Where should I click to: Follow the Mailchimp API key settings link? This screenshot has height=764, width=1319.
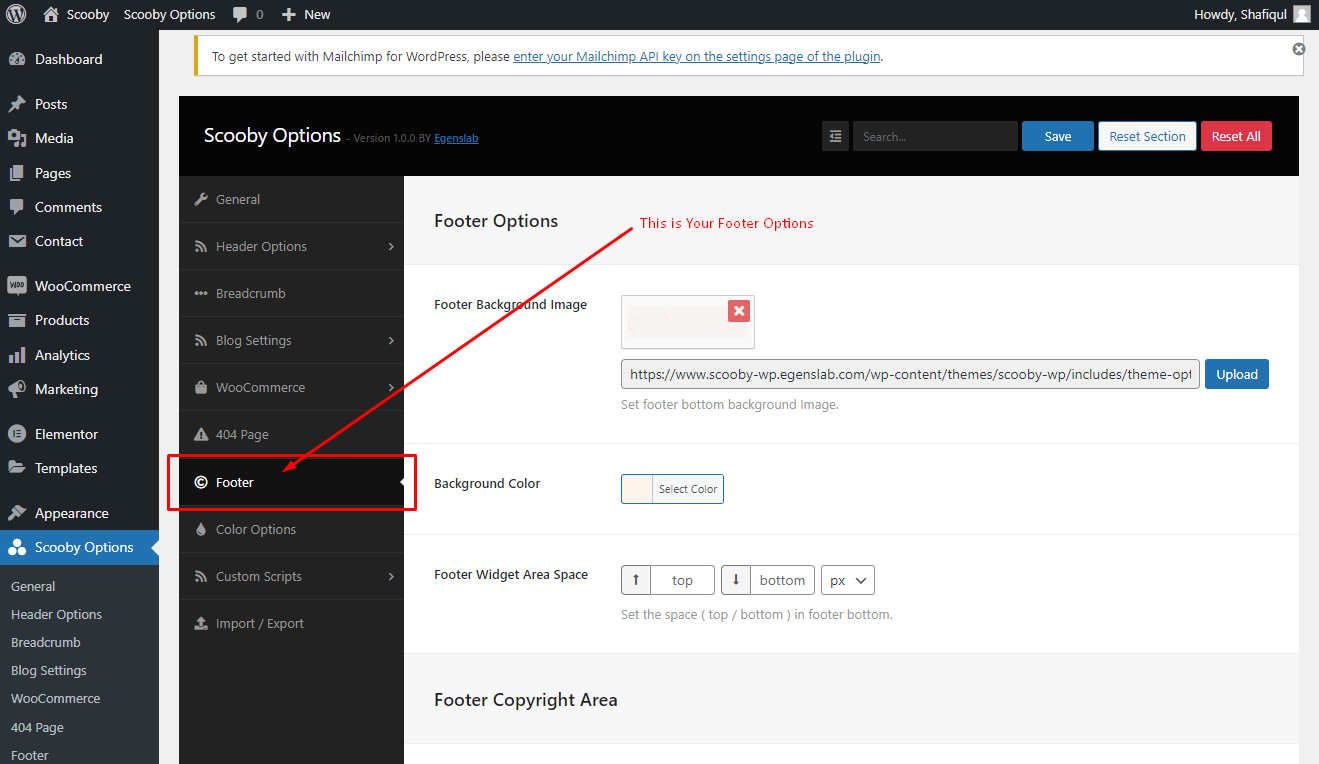(697, 57)
